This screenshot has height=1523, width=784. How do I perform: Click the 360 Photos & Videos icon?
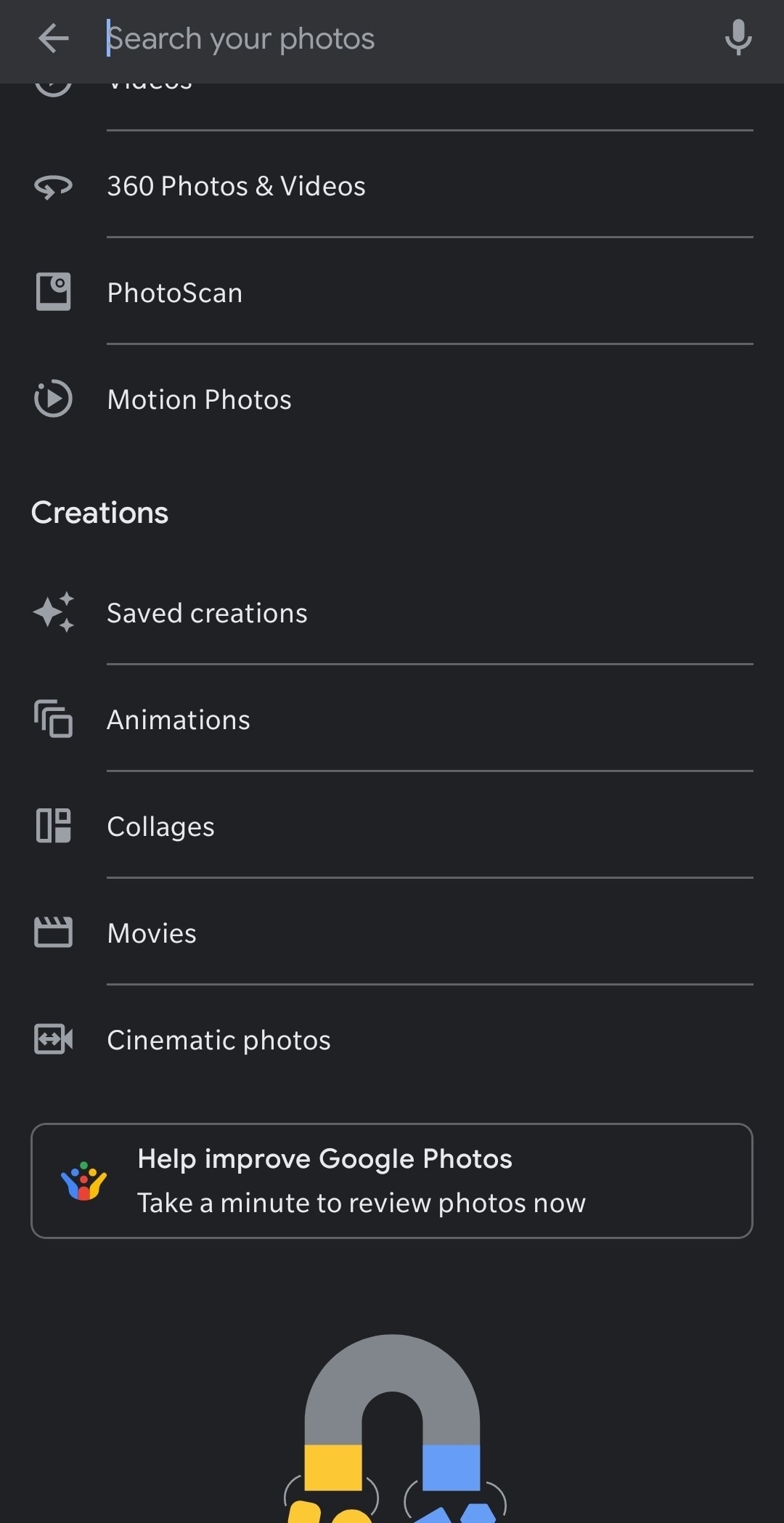pos(53,187)
